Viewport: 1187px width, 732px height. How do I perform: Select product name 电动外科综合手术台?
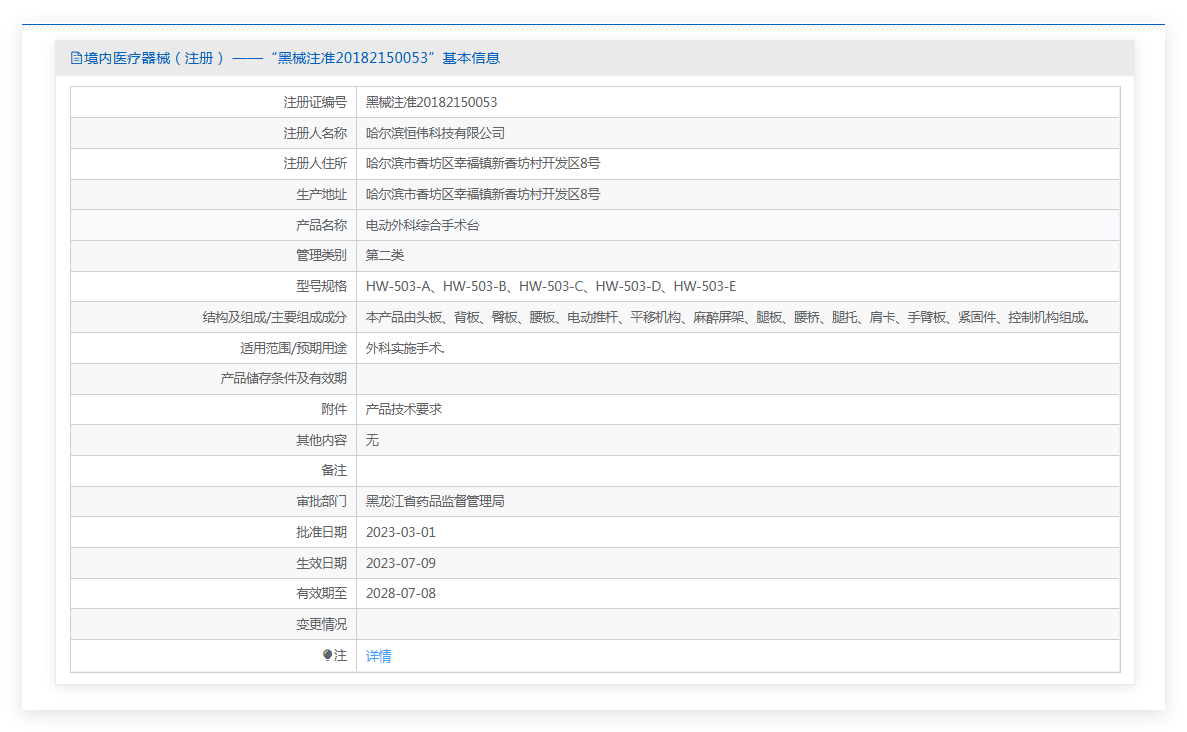pyautogui.click(x=422, y=226)
